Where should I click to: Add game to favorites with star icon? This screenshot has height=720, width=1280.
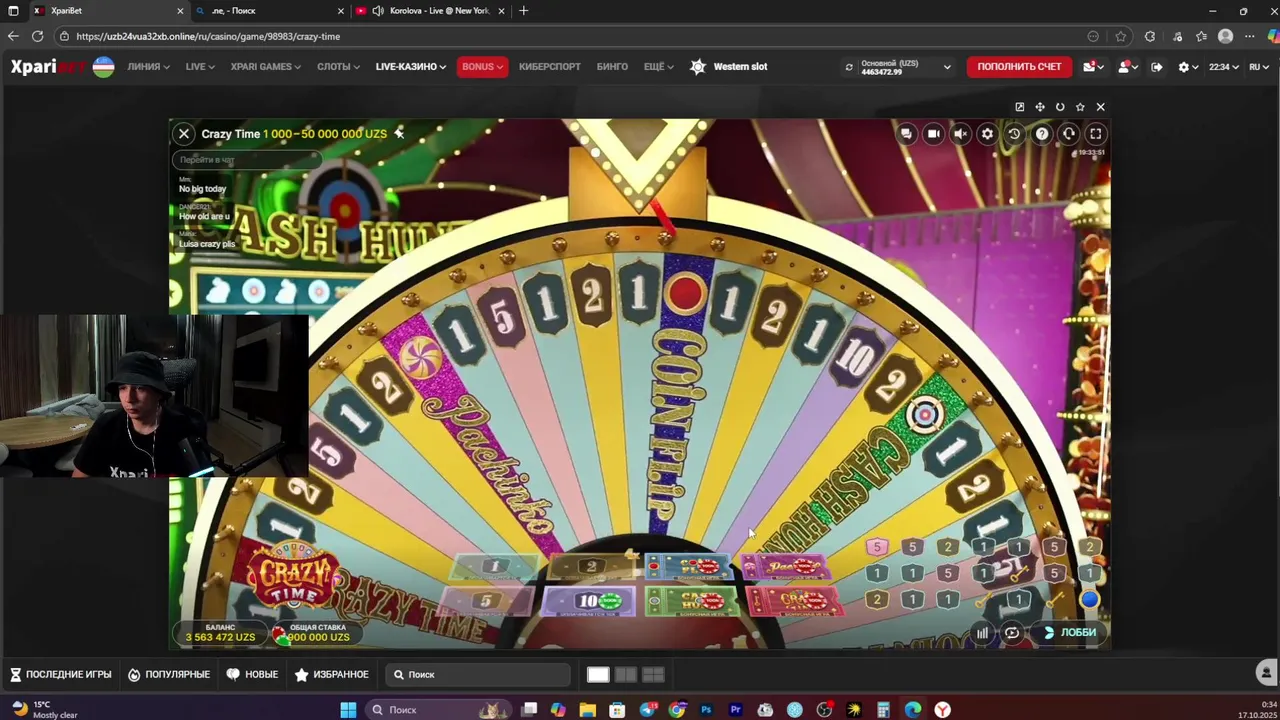[1080, 107]
